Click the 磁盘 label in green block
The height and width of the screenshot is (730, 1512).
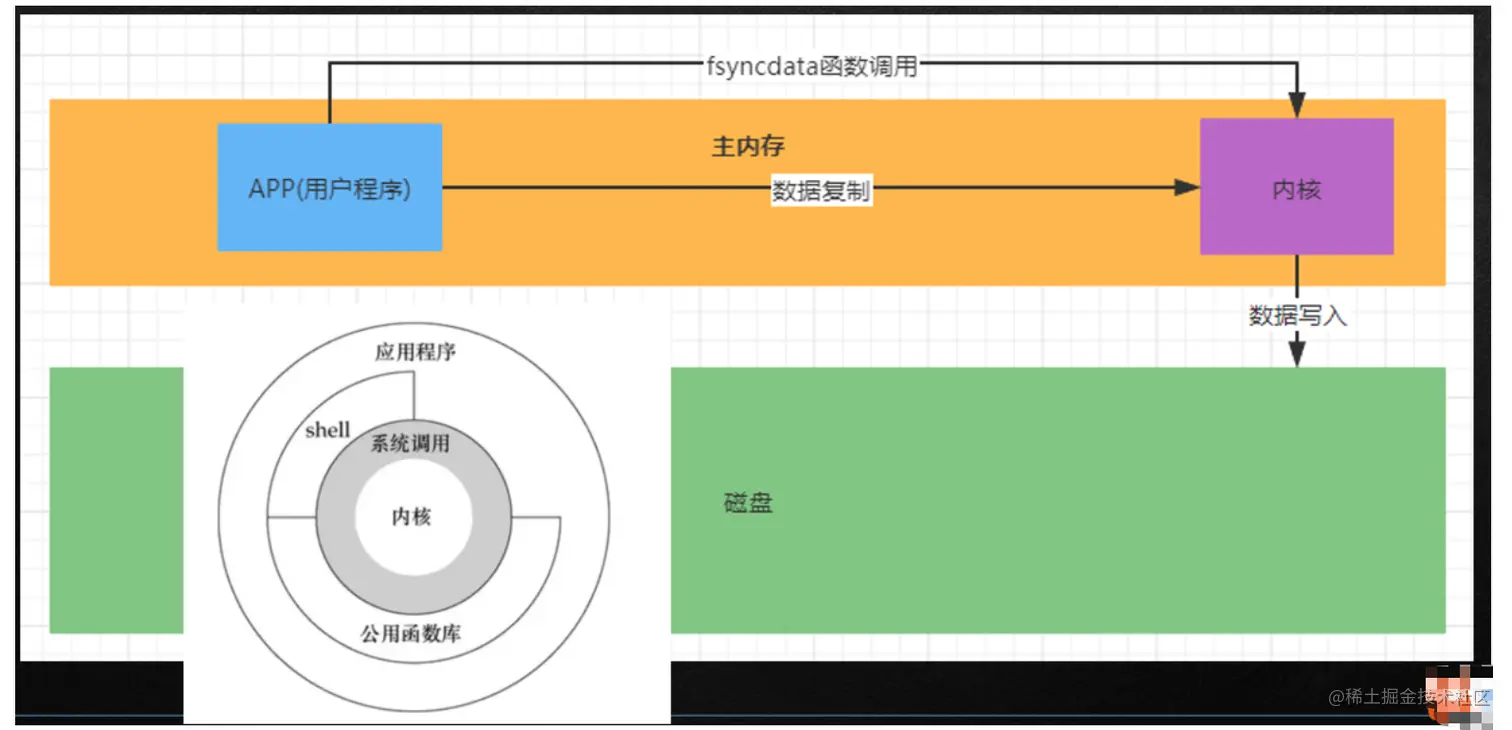(x=747, y=503)
